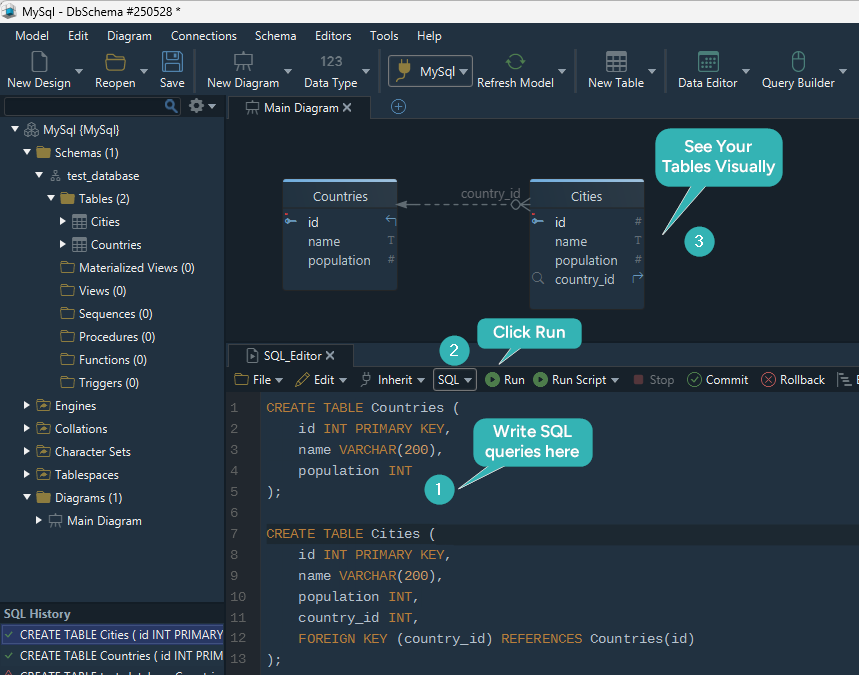Click the Commit checkmark icon

tap(694, 380)
